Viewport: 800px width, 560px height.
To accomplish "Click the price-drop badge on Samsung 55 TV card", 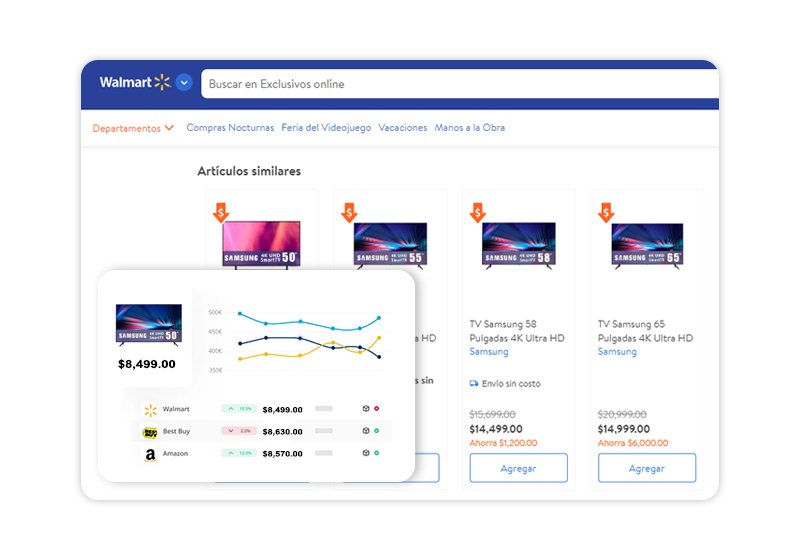I will tap(349, 212).
